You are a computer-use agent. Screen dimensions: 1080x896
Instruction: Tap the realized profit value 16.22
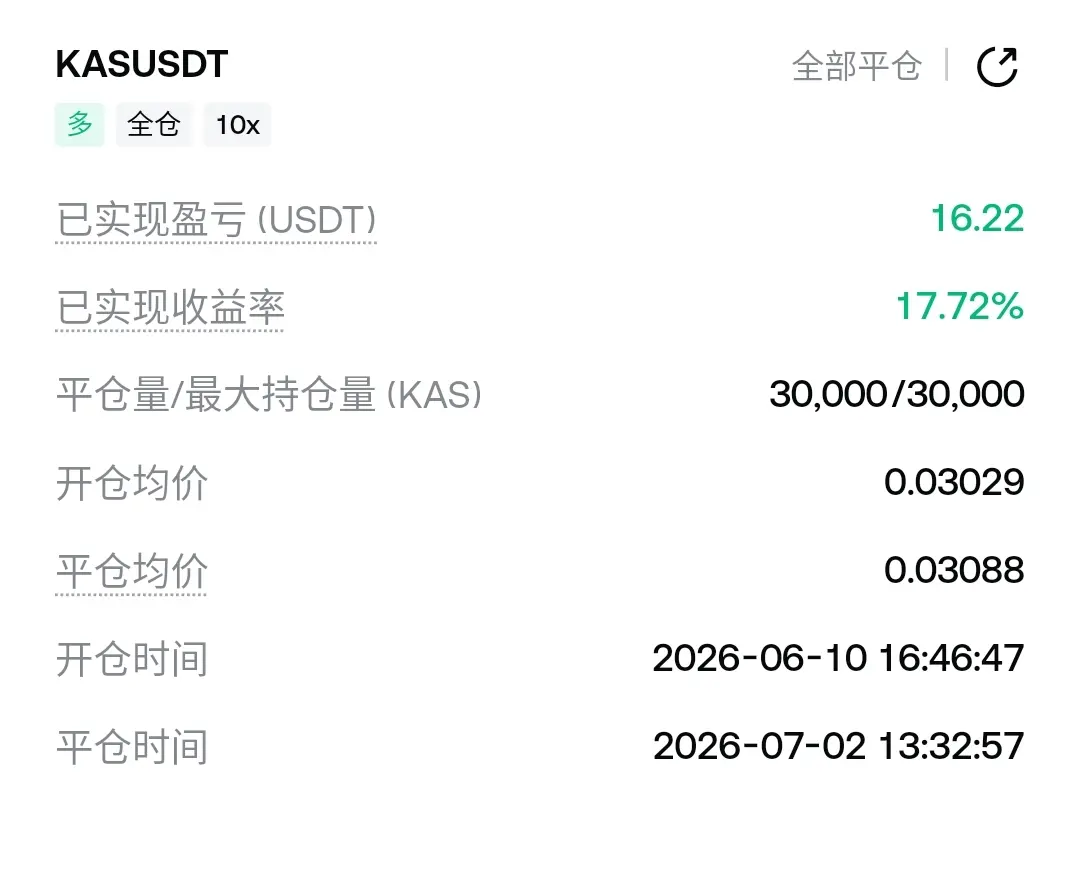coord(977,218)
